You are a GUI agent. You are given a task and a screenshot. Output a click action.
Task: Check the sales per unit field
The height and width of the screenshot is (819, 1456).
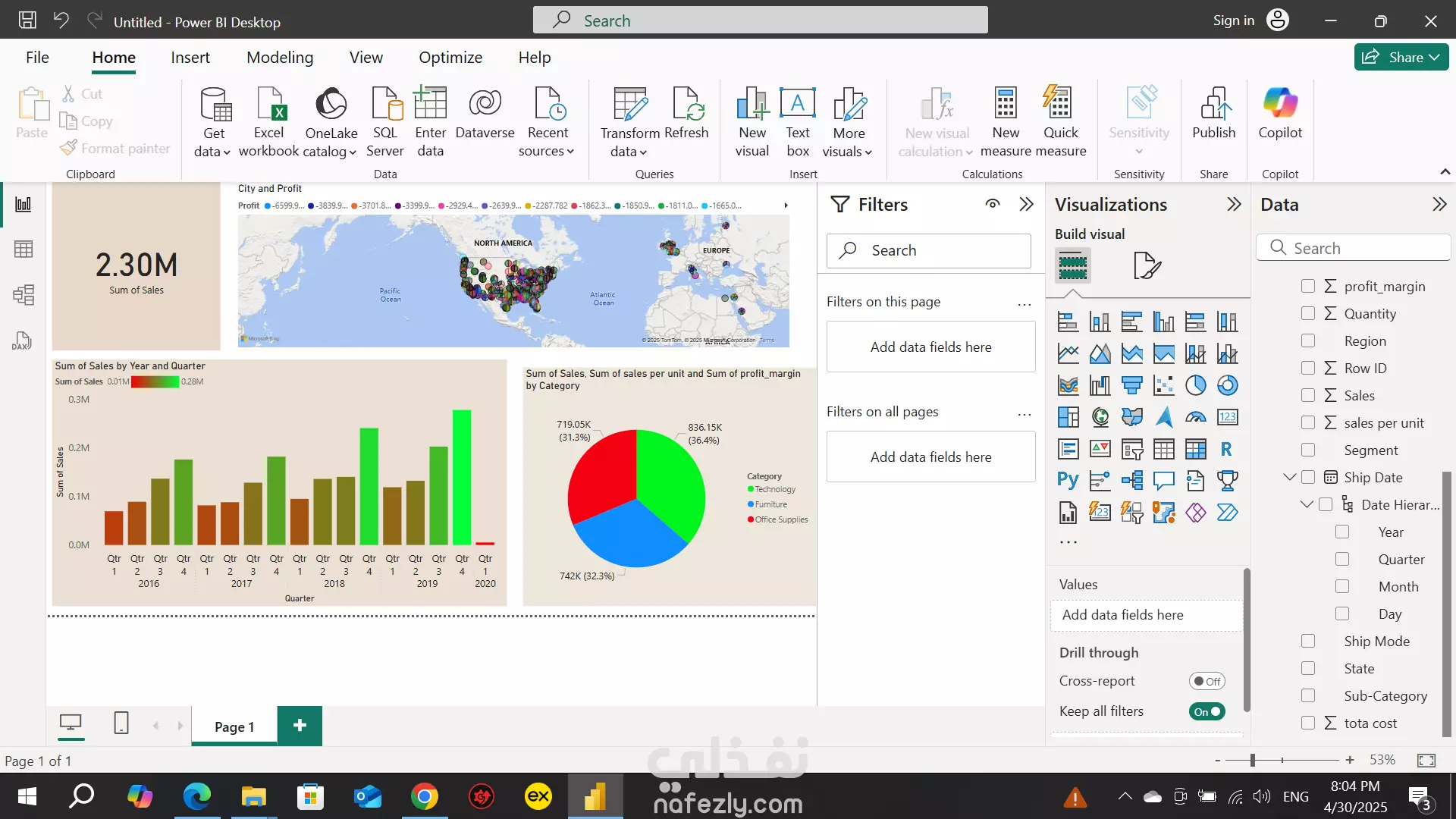(x=1308, y=422)
